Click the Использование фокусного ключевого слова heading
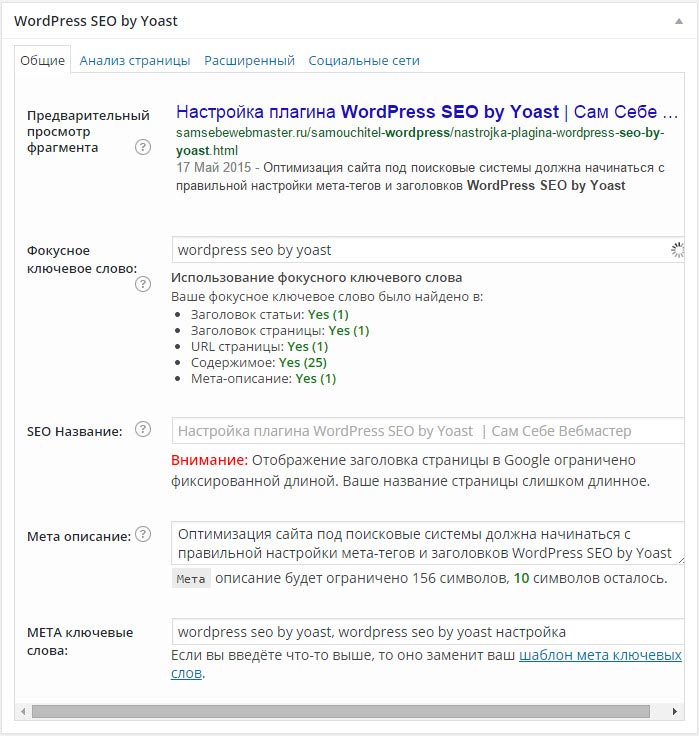The height and width of the screenshot is (736, 699). click(316, 277)
